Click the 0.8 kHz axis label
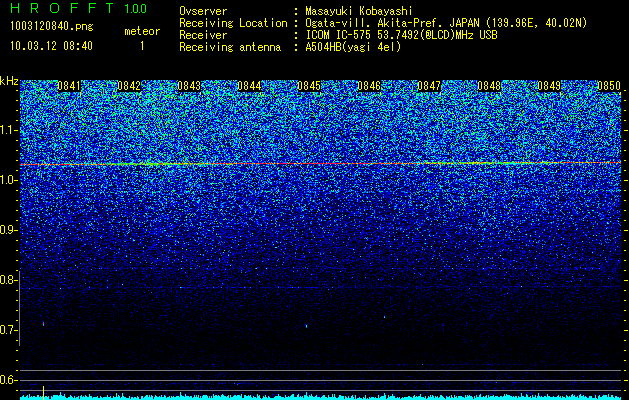Image resolution: width=629 pixels, height=400 pixels. pyautogui.click(x=8, y=280)
